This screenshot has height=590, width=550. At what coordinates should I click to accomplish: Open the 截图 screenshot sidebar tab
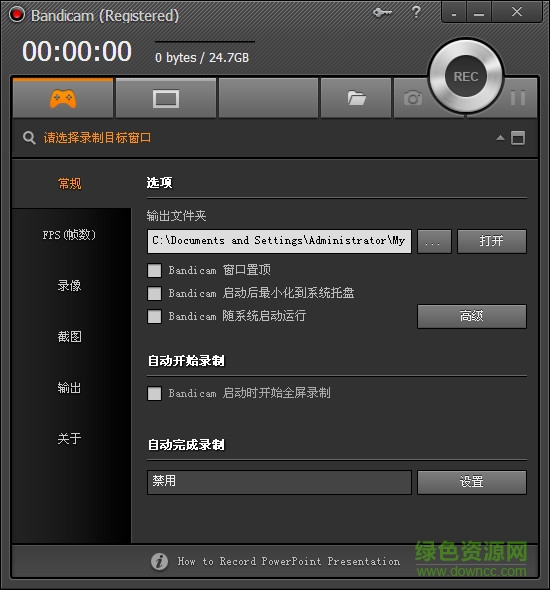[69, 336]
